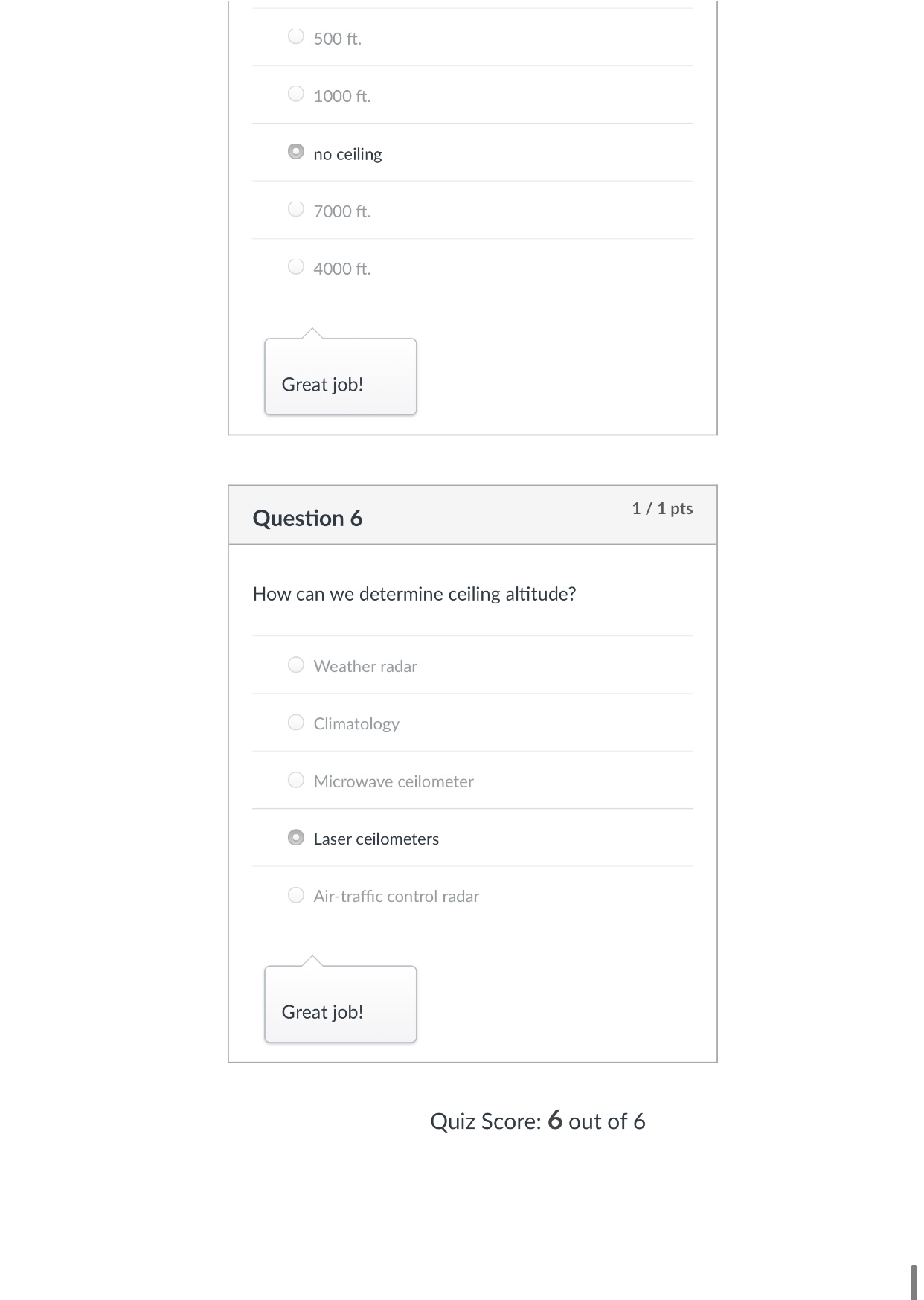Select the 500 ft. radio option
This screenshot has height=1300, width=924.
point(296,36)
